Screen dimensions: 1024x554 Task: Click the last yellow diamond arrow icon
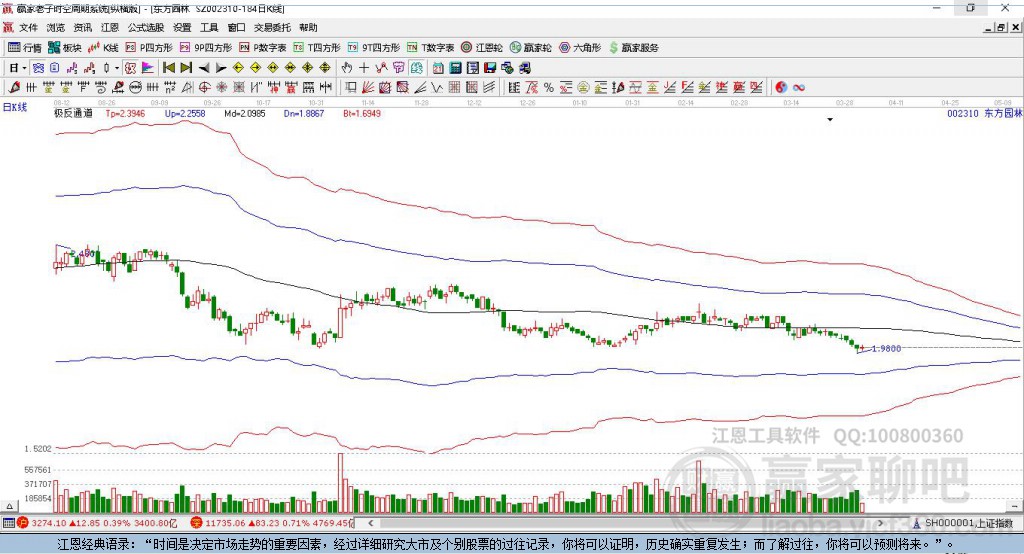click(x=325, y=68)
